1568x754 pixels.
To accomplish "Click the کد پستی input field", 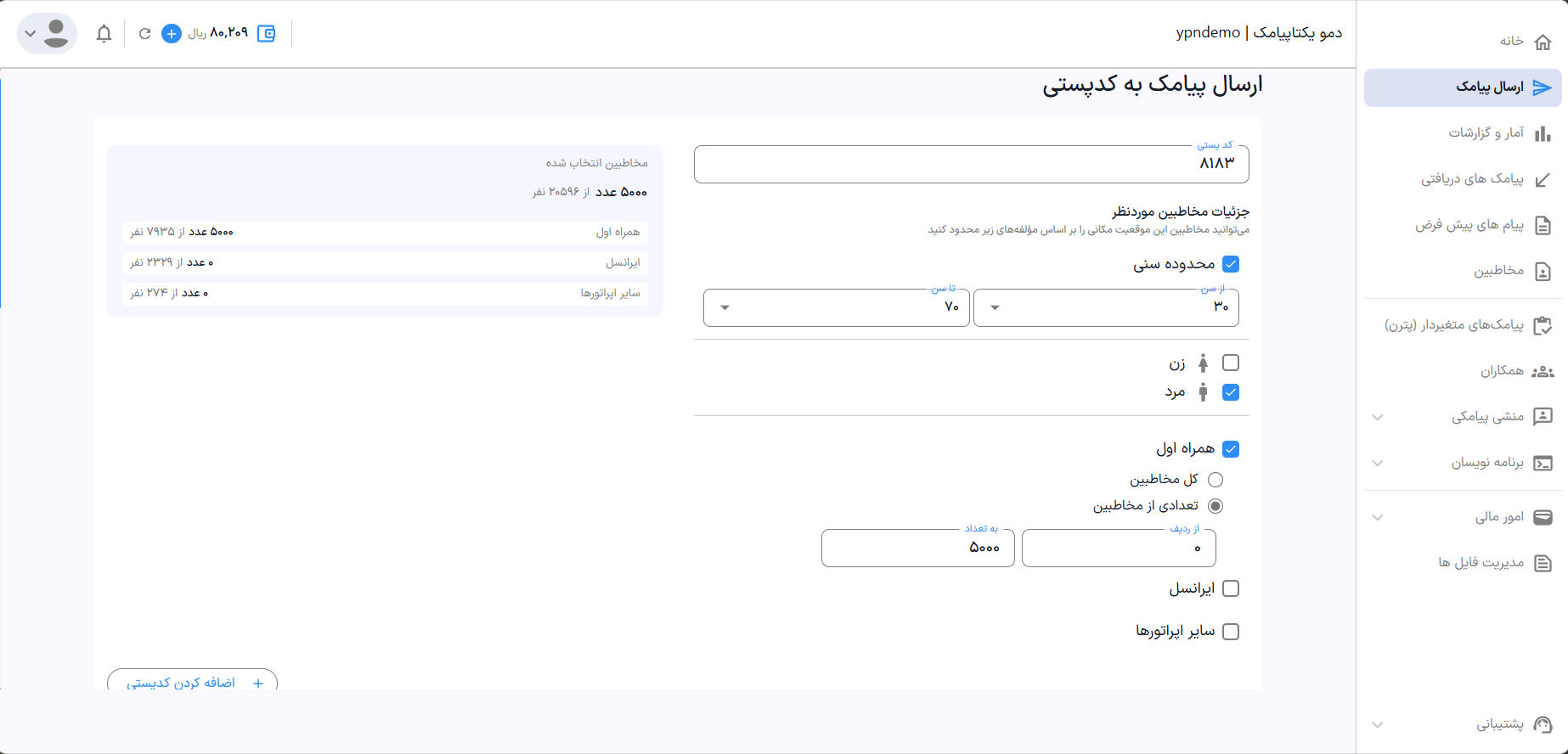I will coord(971,164).
